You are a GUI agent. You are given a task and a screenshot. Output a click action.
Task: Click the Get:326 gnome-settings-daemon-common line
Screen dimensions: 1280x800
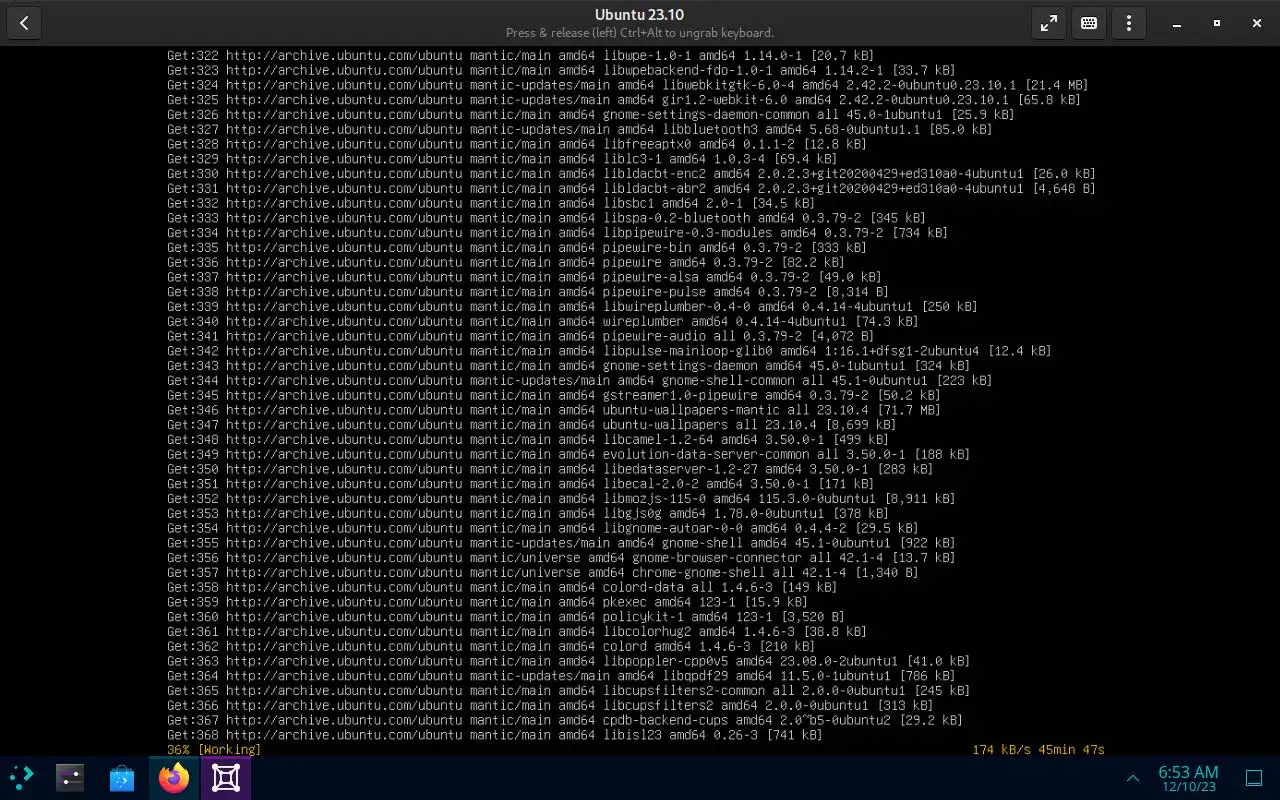click(x=590, y=115)
